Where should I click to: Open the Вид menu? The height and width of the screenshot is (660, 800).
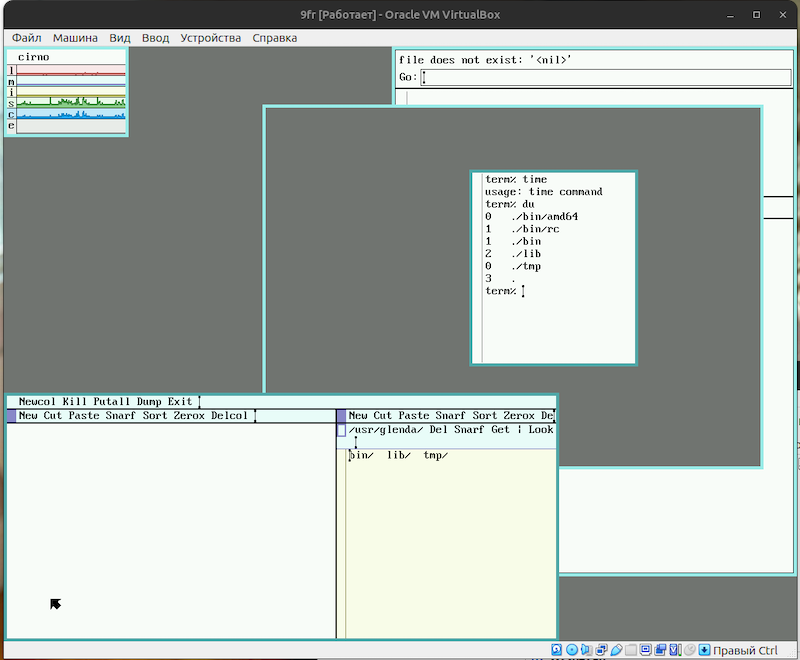[119, 38]
